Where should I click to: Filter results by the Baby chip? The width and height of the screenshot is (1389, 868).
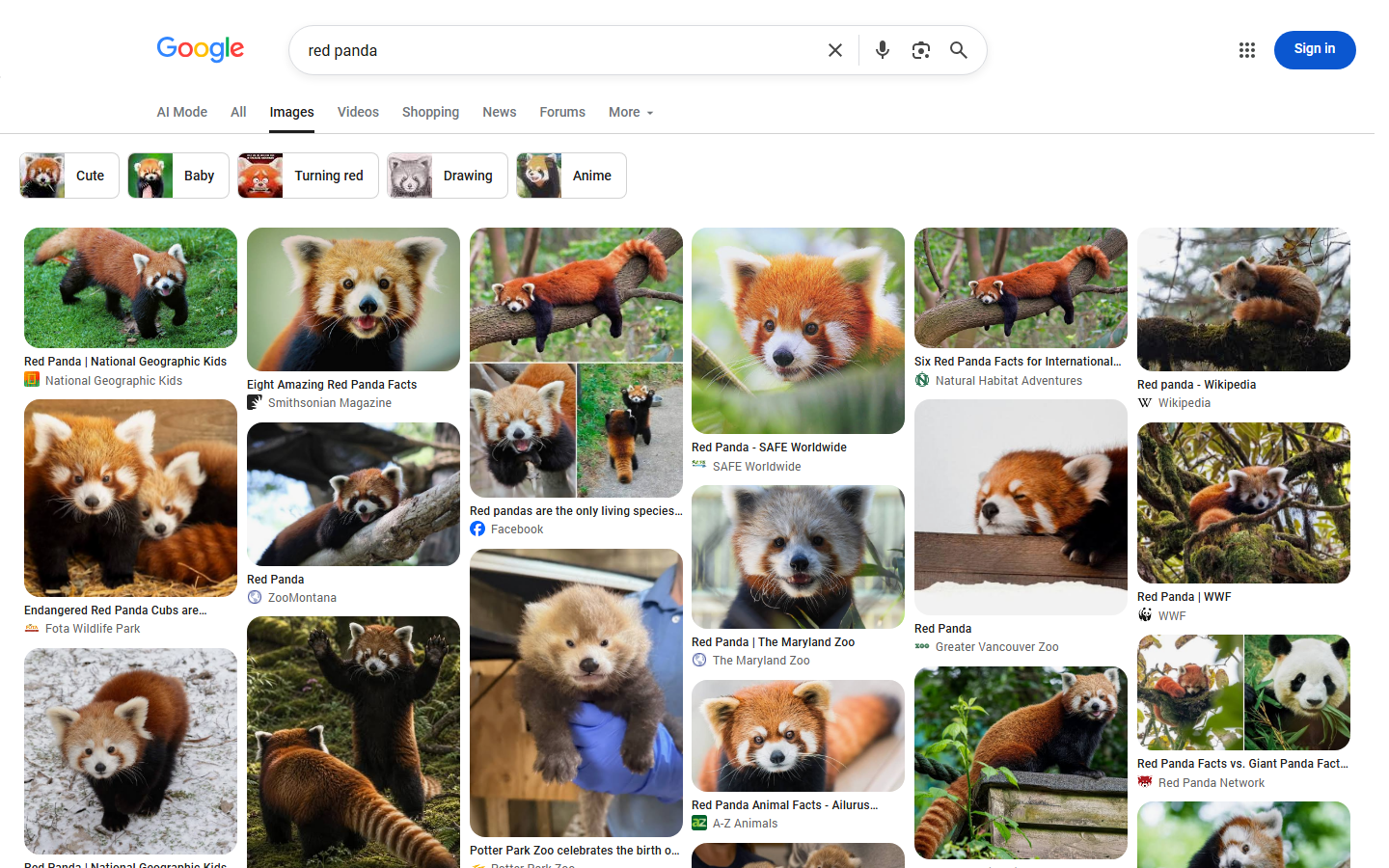point(178,176)
